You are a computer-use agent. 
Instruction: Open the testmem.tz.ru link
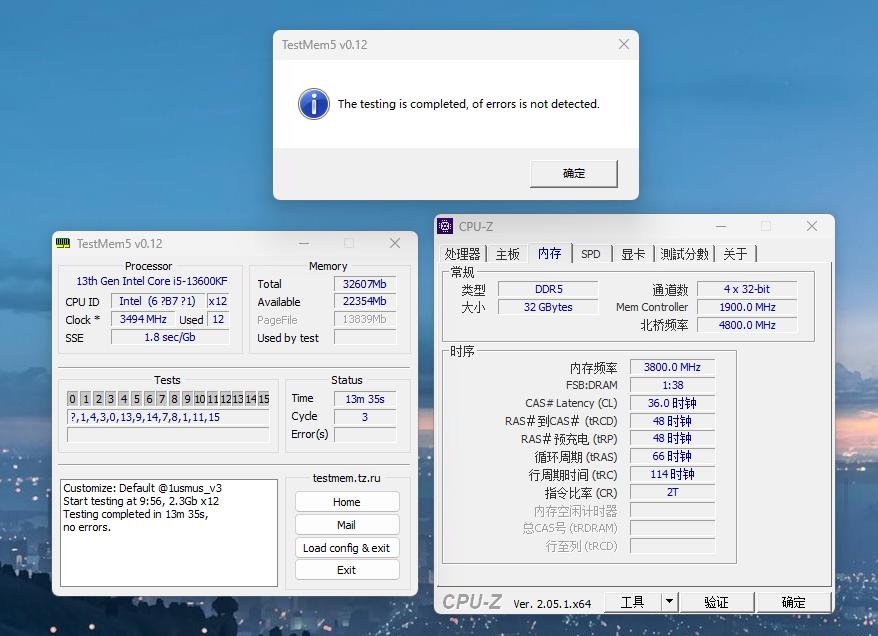click(345, 480)
